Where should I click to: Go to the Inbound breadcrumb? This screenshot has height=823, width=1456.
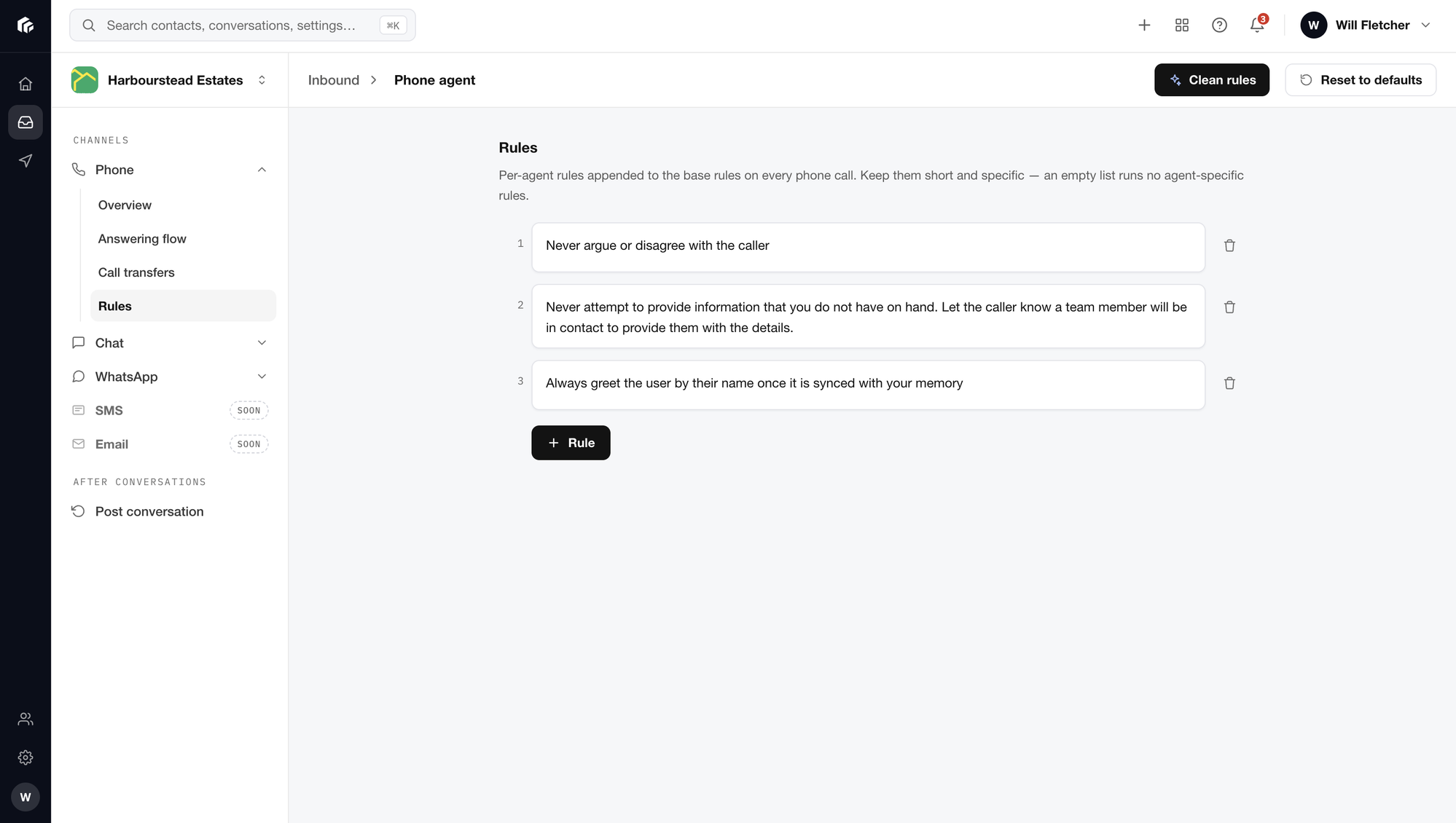[334, 80]
